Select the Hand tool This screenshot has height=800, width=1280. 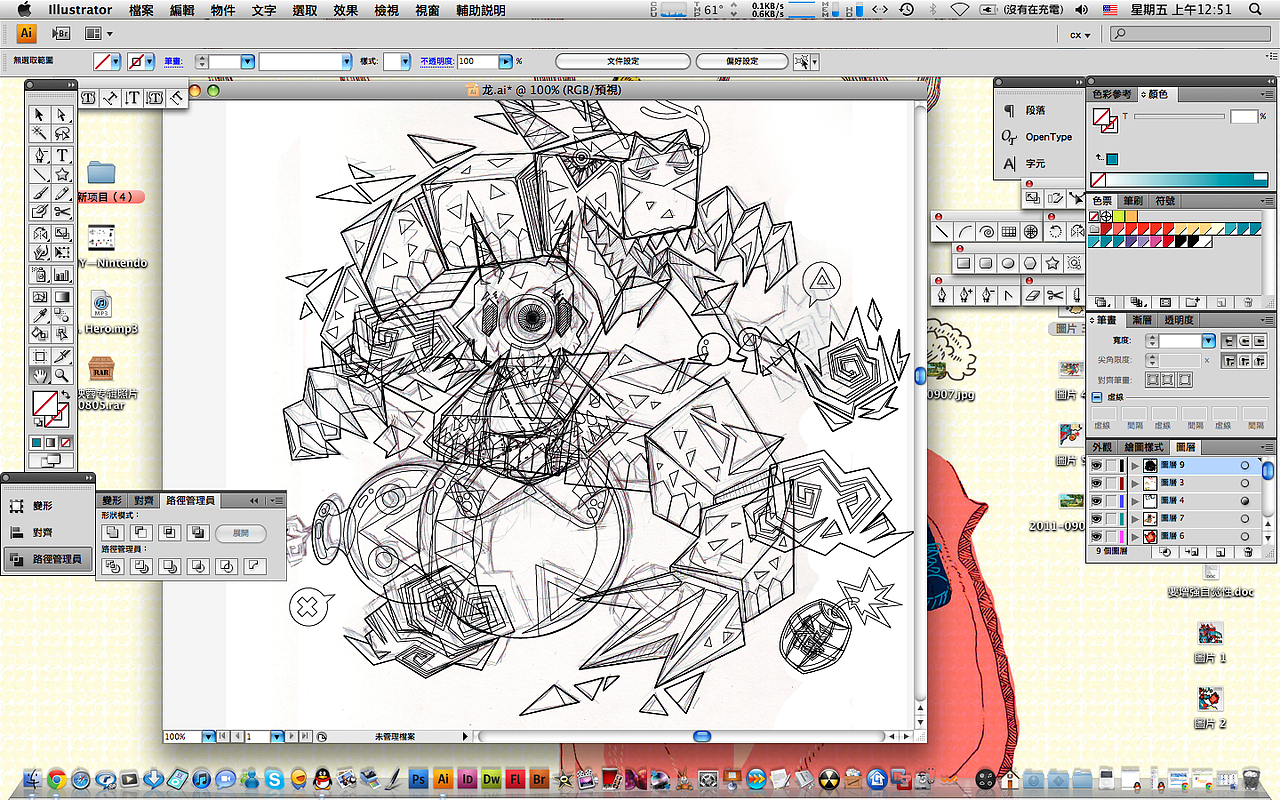[x=40, y=375]
